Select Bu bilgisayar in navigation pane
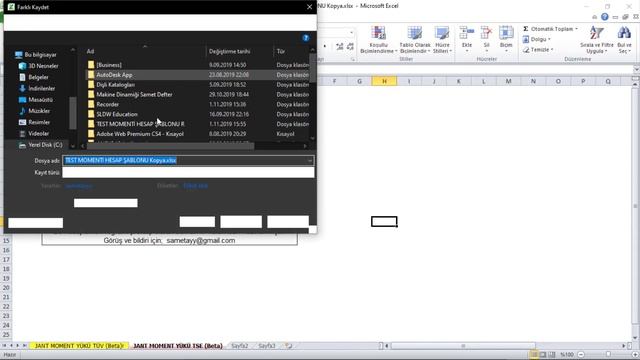Viewport: 640px width, 360px height. (36, 55)
